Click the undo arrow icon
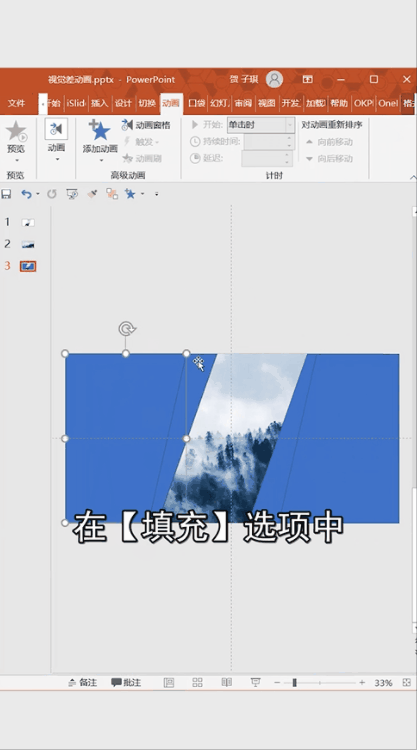Image resolution: width=417 pixels, height=750 pixels. [x=26, y=194]
